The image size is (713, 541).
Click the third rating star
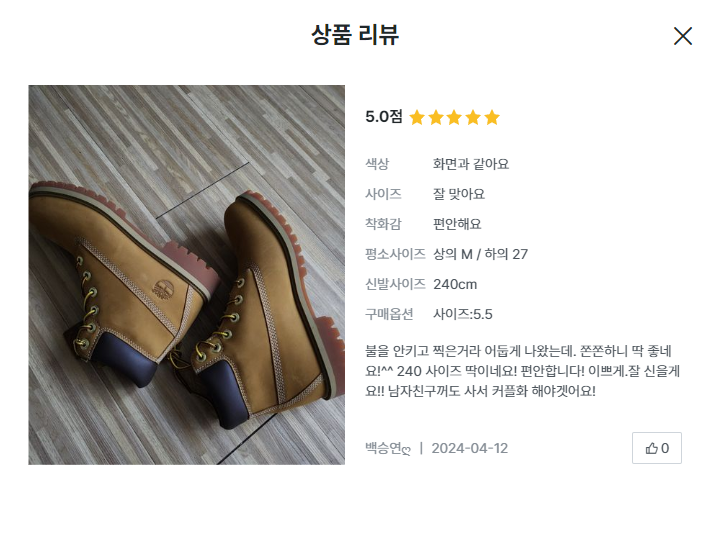[454, 117]
